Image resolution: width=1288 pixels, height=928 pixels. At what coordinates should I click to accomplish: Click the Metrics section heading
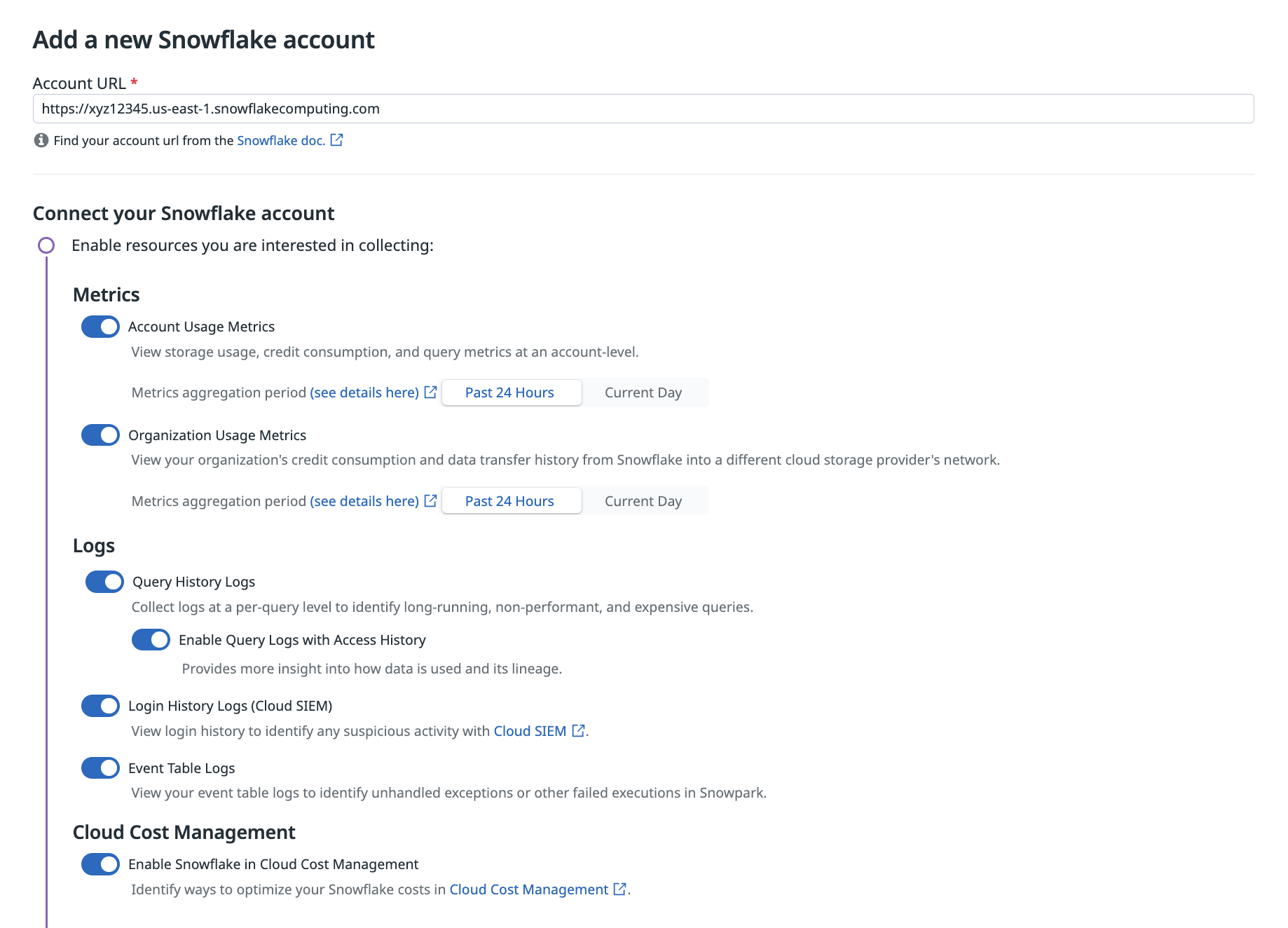point(107,294)
